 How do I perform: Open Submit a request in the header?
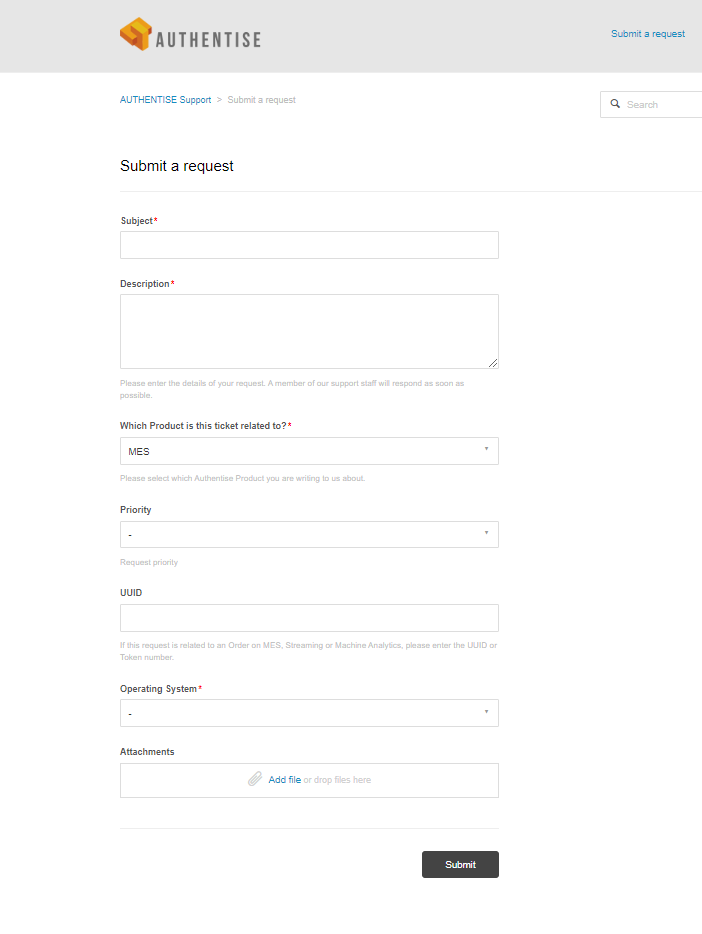[648, 34]
